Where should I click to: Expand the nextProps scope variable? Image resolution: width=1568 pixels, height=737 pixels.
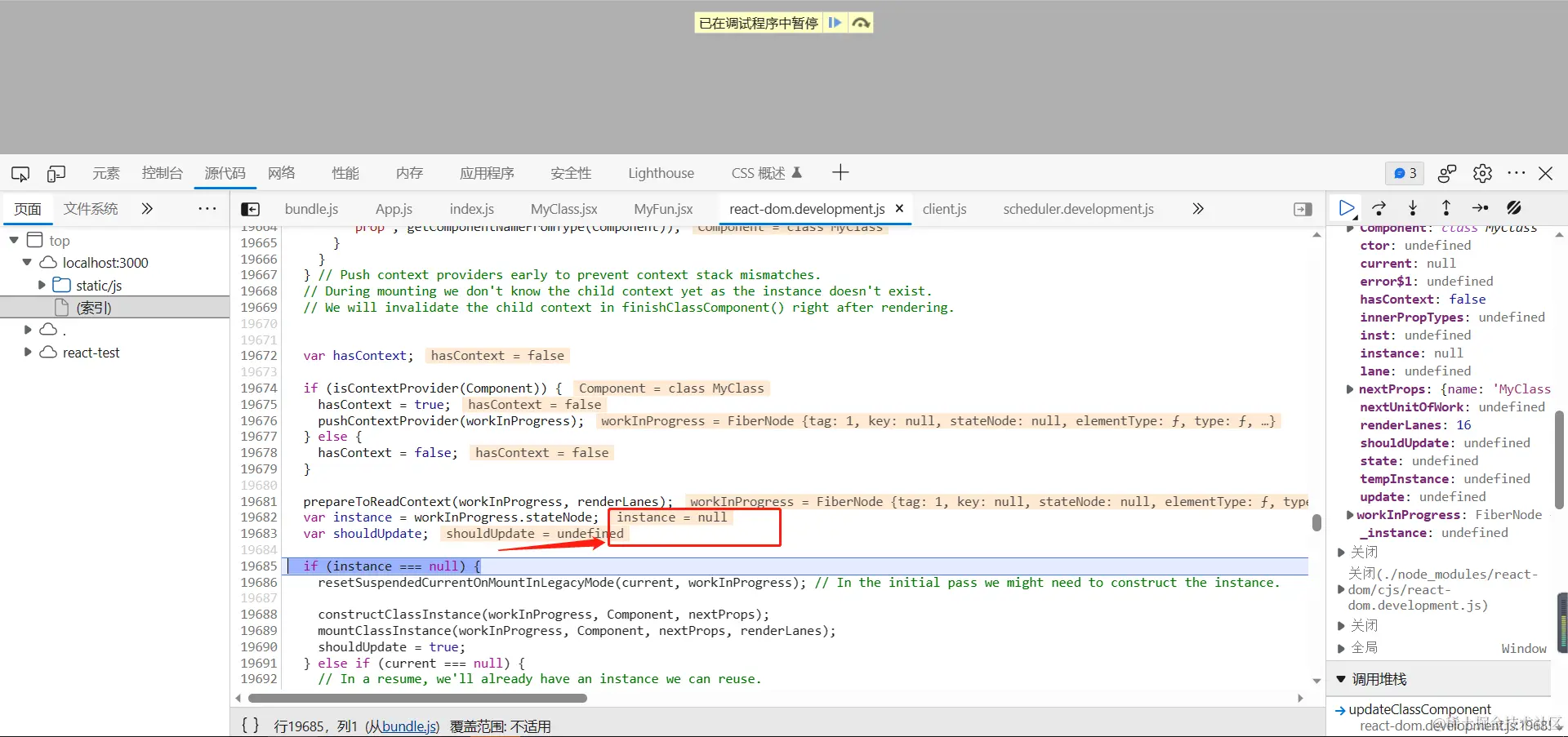pos(1350,389)
